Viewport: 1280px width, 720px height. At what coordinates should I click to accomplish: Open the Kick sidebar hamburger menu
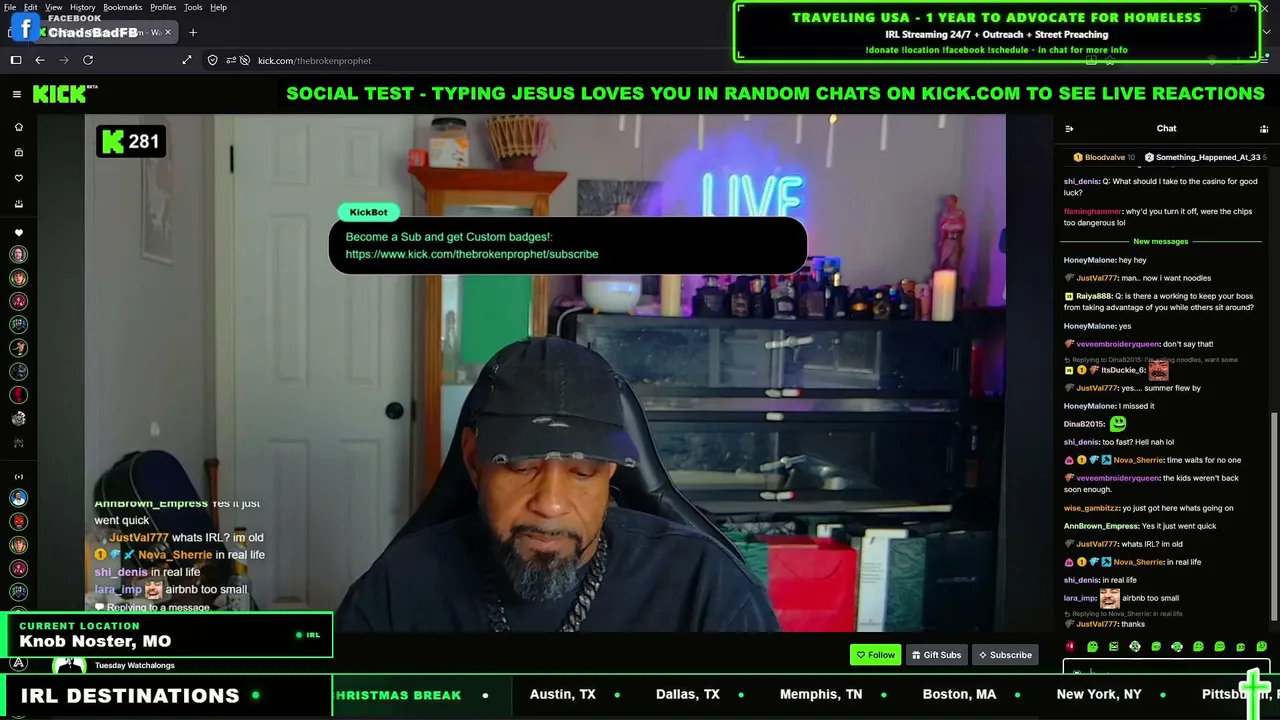pyautogui.click(x=17, y=94)
